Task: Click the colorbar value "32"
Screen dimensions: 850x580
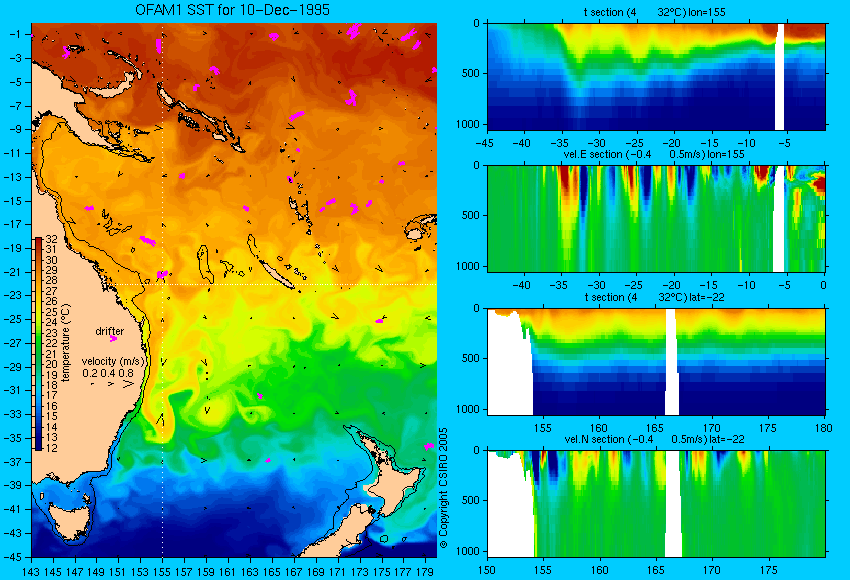Action: [x=51, y=239]
